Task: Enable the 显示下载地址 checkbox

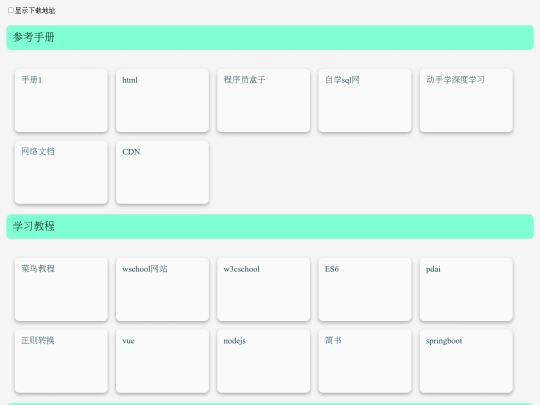Action: 11,10
